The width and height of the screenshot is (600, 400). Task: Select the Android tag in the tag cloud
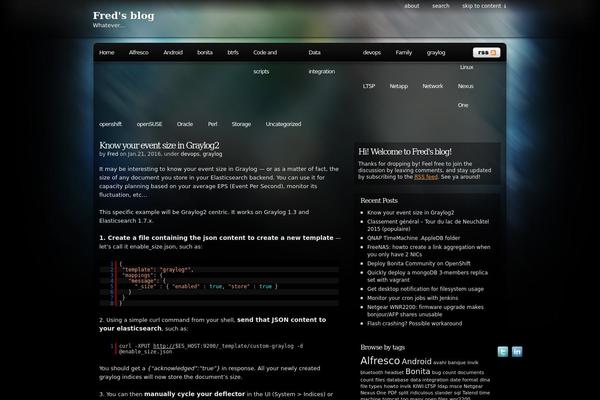click(416, 361)
